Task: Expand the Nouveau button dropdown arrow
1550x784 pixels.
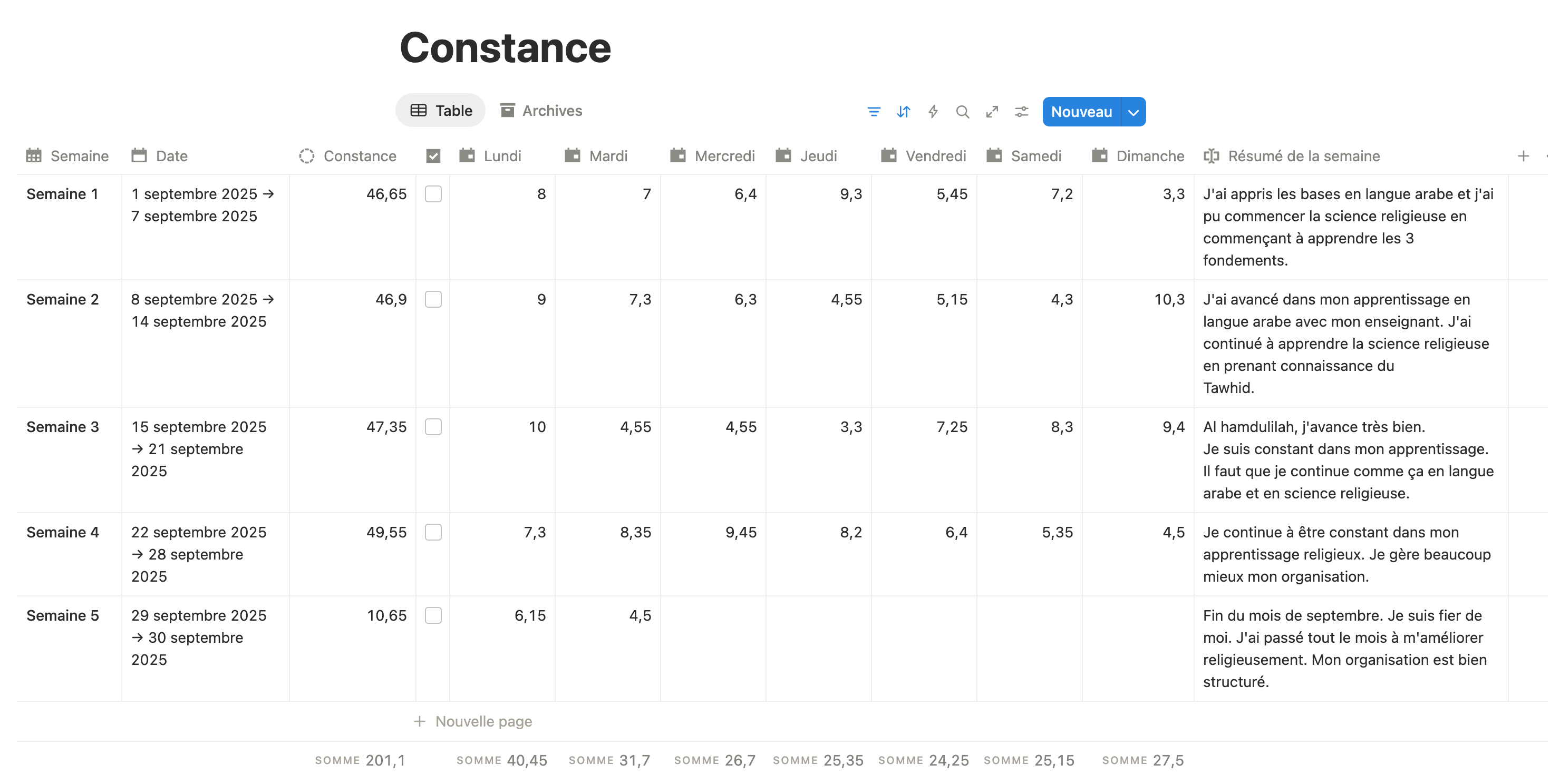Action: click(1133, 112)
